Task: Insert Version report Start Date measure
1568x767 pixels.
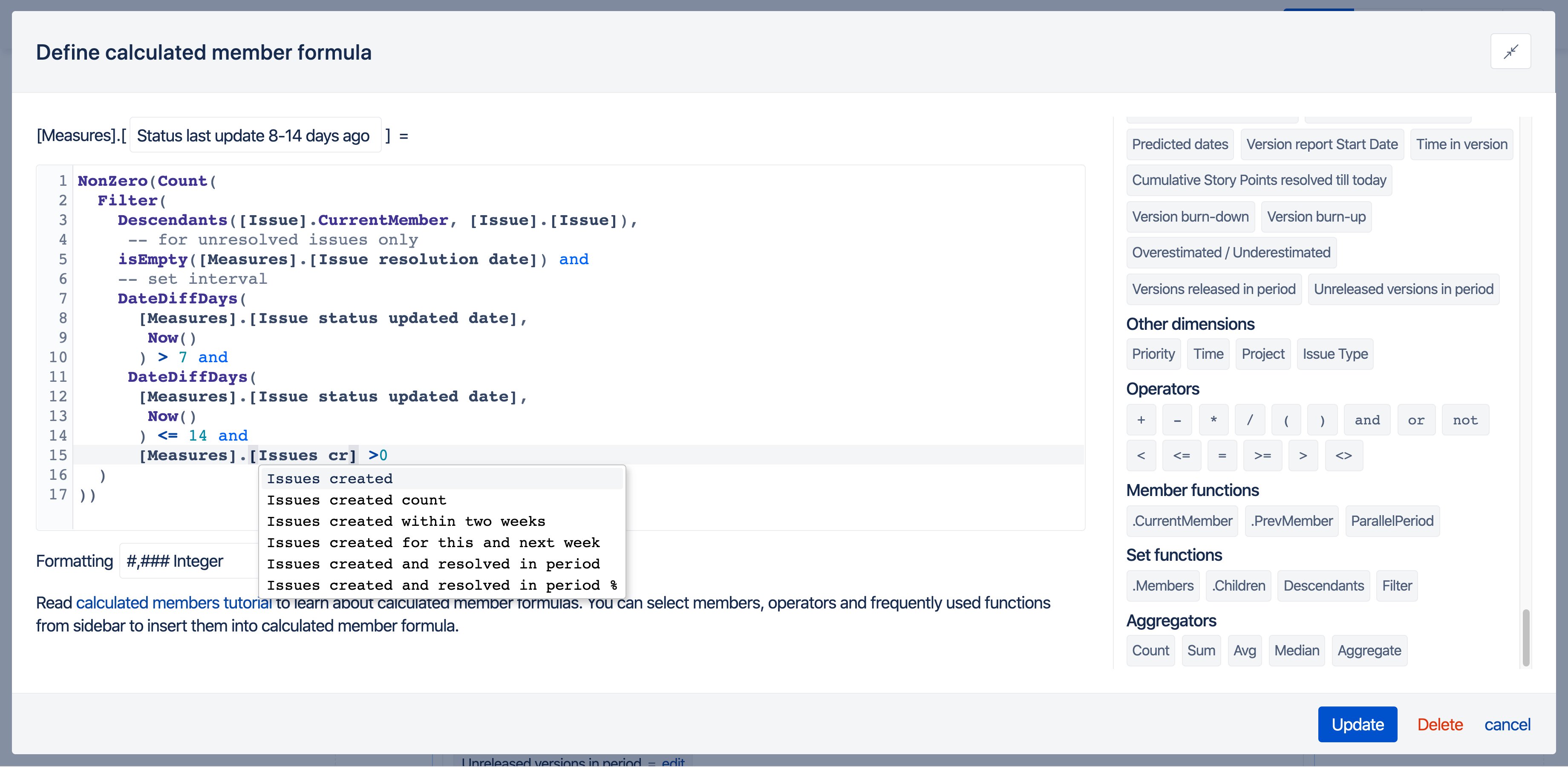Action: (x=1321, y=144)
